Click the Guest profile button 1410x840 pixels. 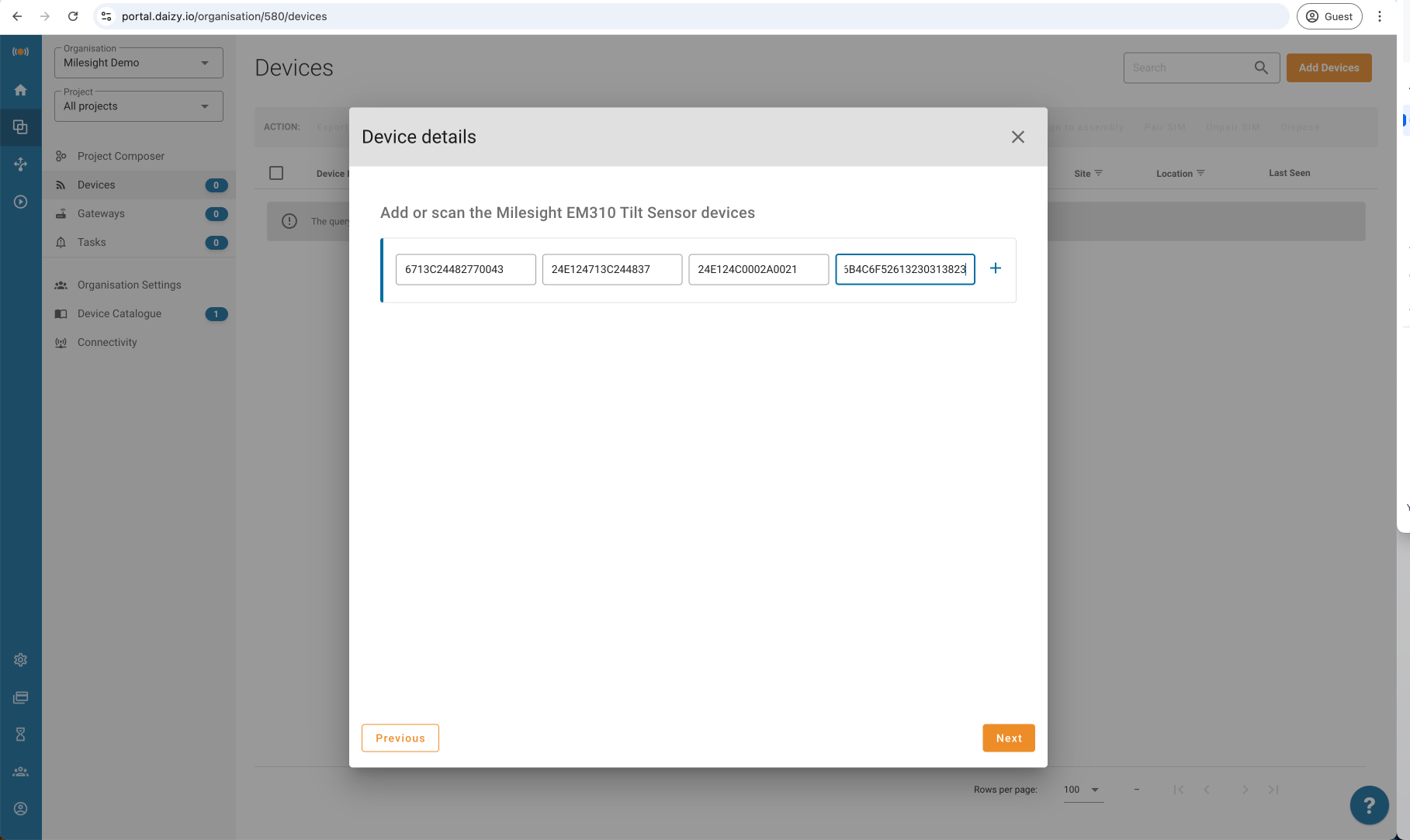tap(1329, 16)
